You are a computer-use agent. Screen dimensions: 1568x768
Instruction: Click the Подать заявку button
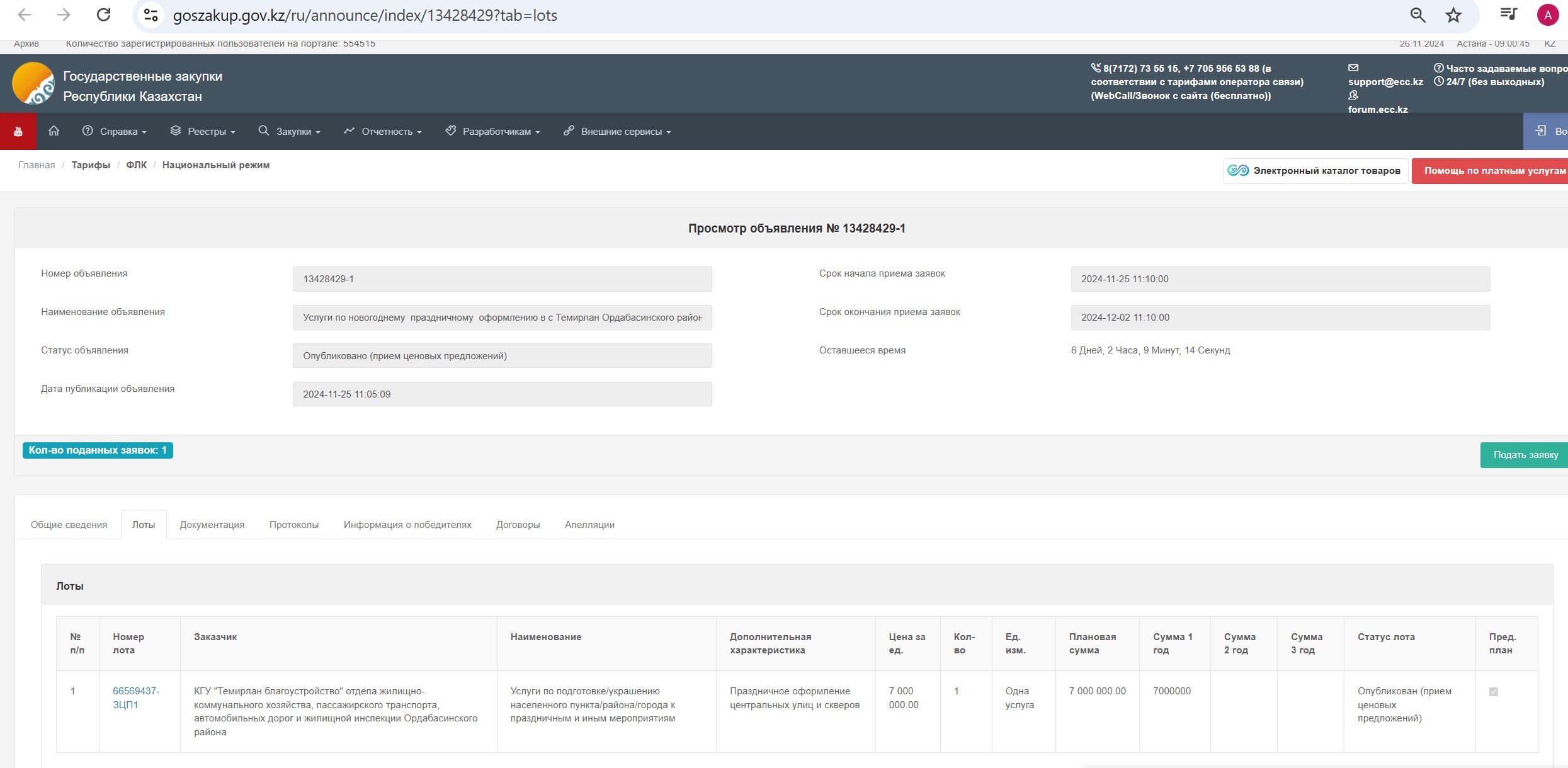pos(1525,455)
